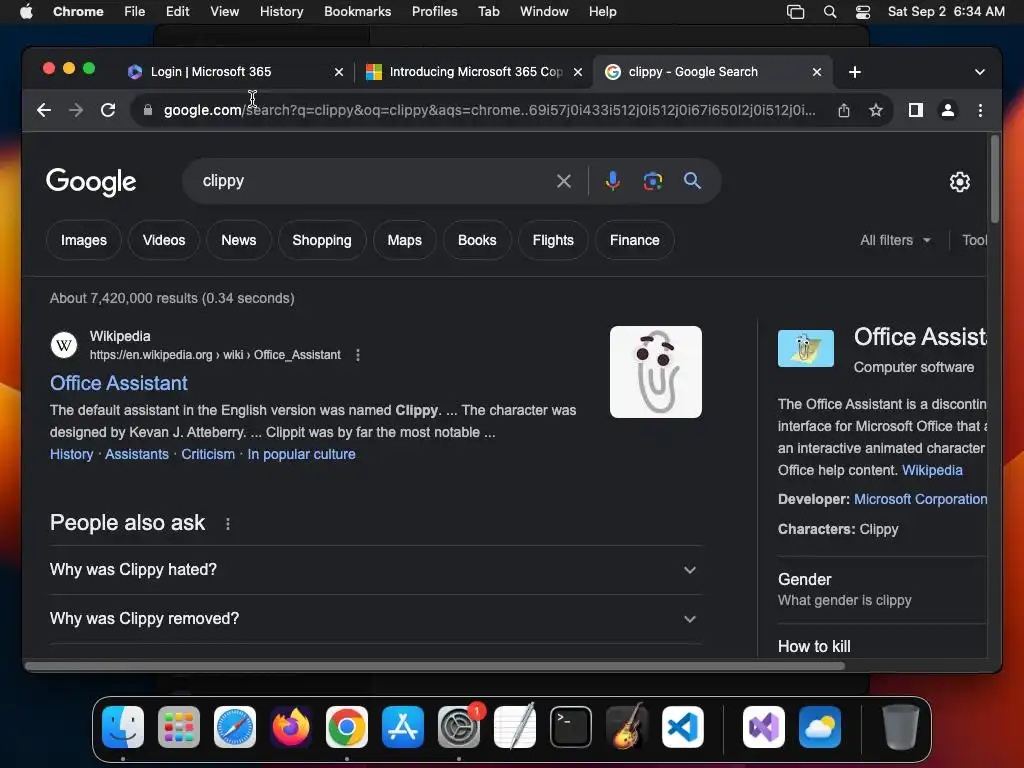Open three-dot menu next to Wikipedia result
Viewport: 1024px width, 768px height.
357,355
